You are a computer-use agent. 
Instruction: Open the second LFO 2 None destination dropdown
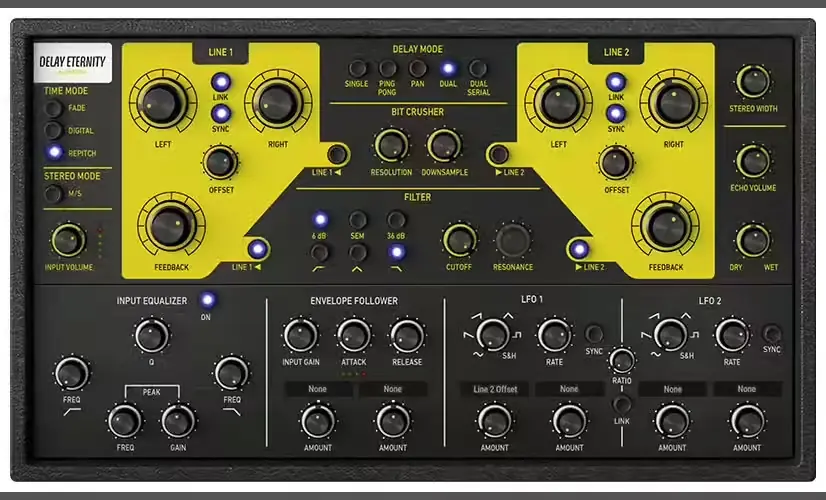click(x=747, y=389)
